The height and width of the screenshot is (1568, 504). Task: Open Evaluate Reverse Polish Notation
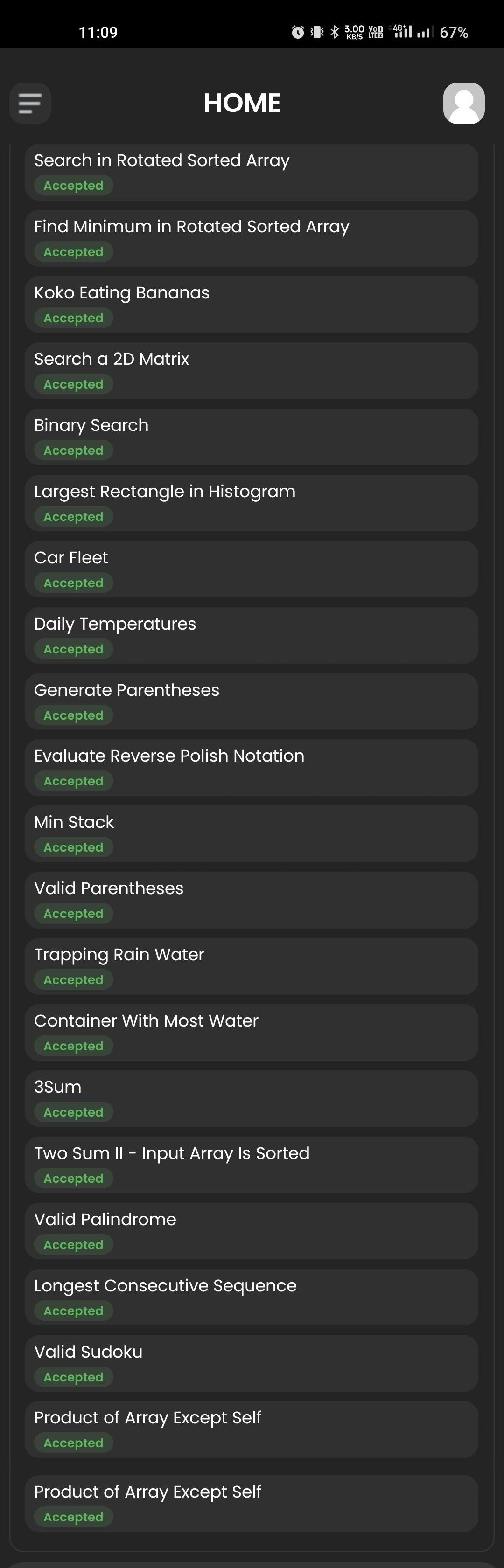(252, 768)
